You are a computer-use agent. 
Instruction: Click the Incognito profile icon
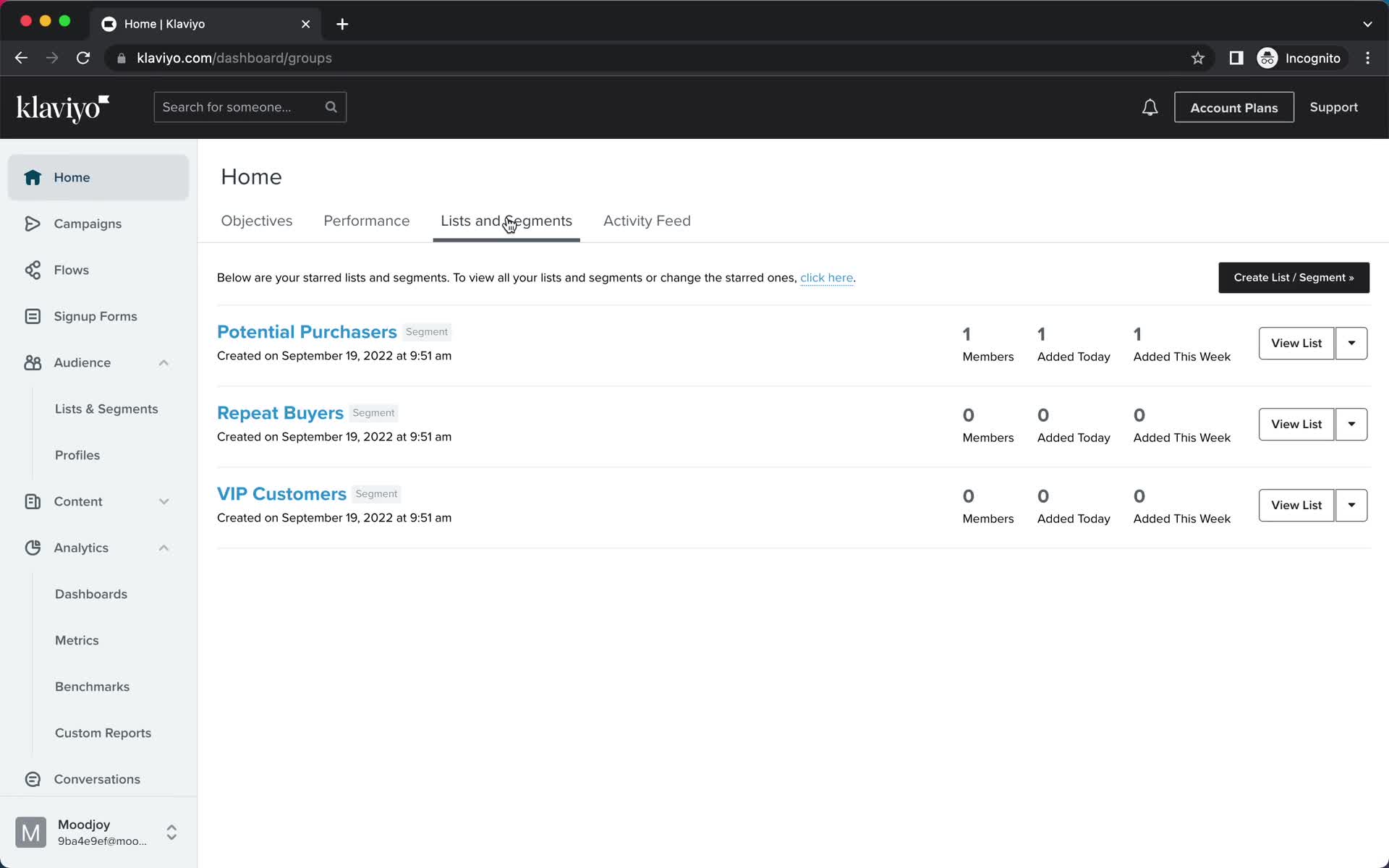pos(1267,58)
